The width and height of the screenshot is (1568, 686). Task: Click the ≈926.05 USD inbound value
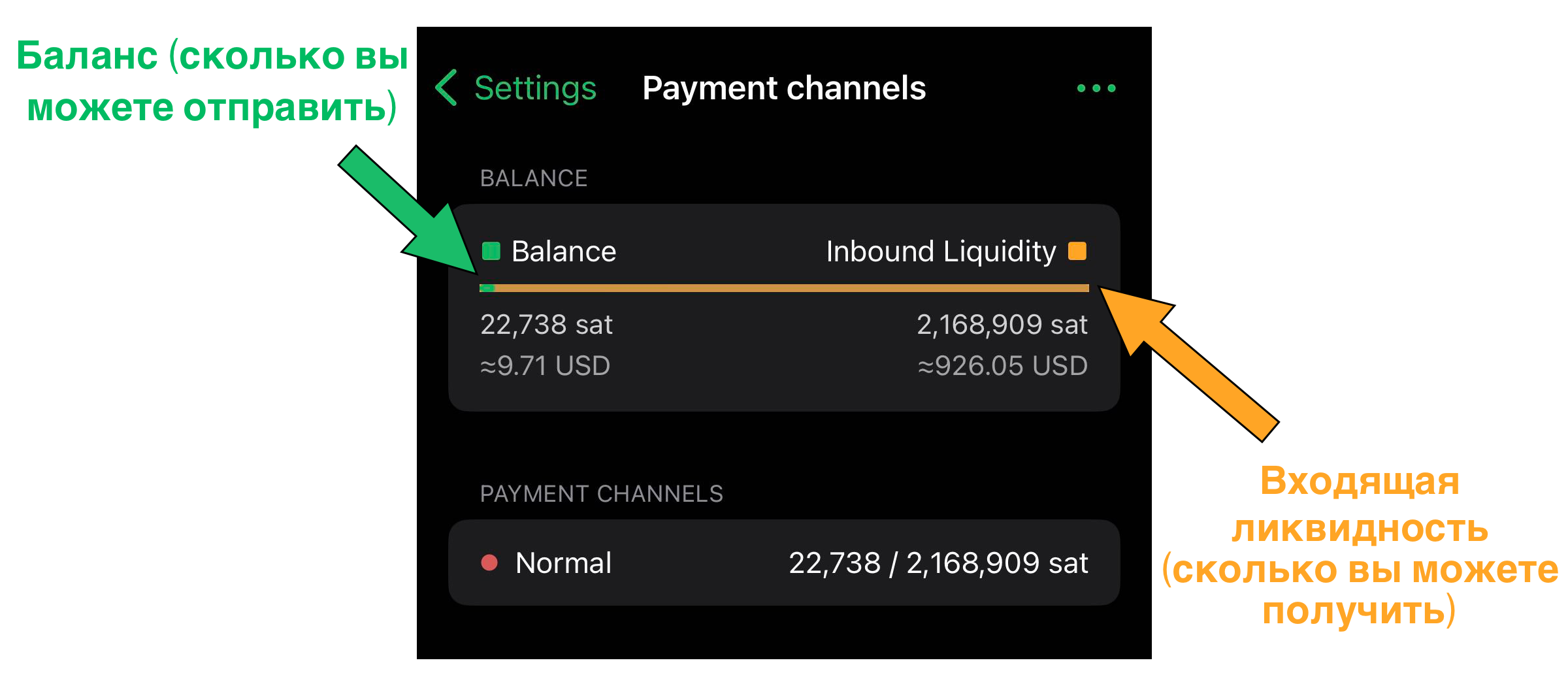(1003, 366)
